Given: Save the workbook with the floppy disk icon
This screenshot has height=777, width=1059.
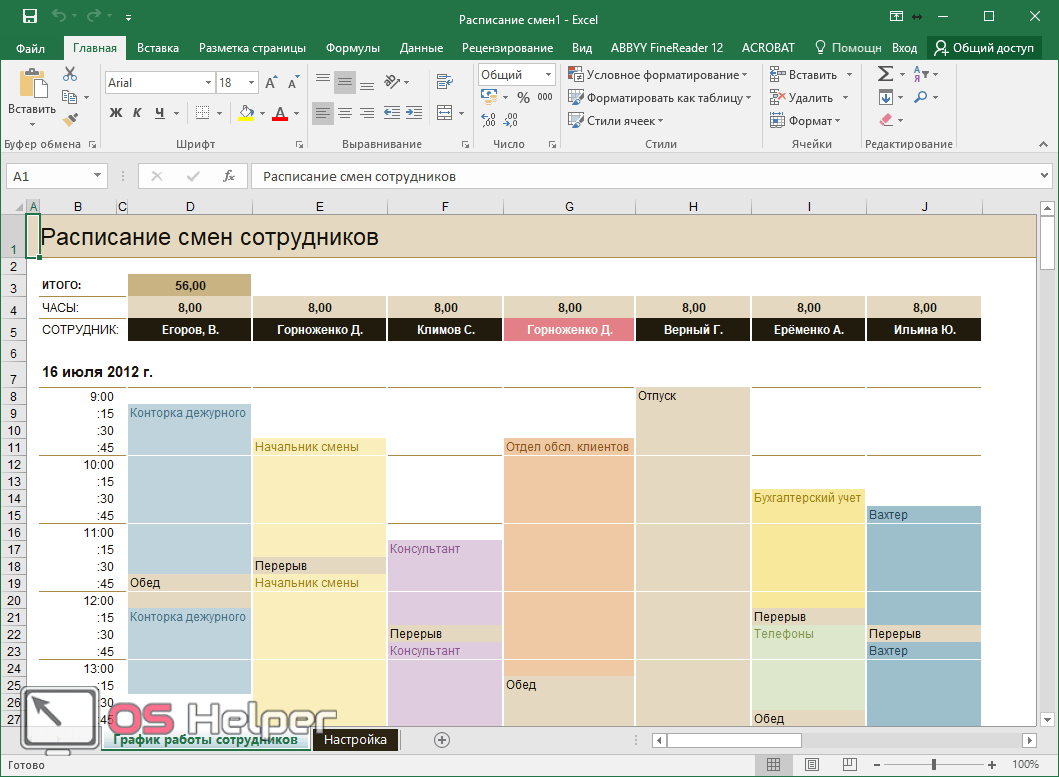Looking at the screenshot, I should [x=29, y=17].
